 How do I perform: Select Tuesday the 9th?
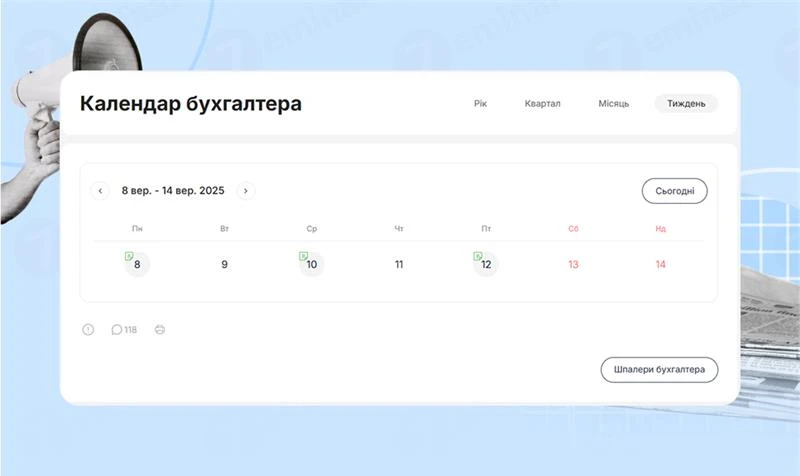(x=224, y=264)
